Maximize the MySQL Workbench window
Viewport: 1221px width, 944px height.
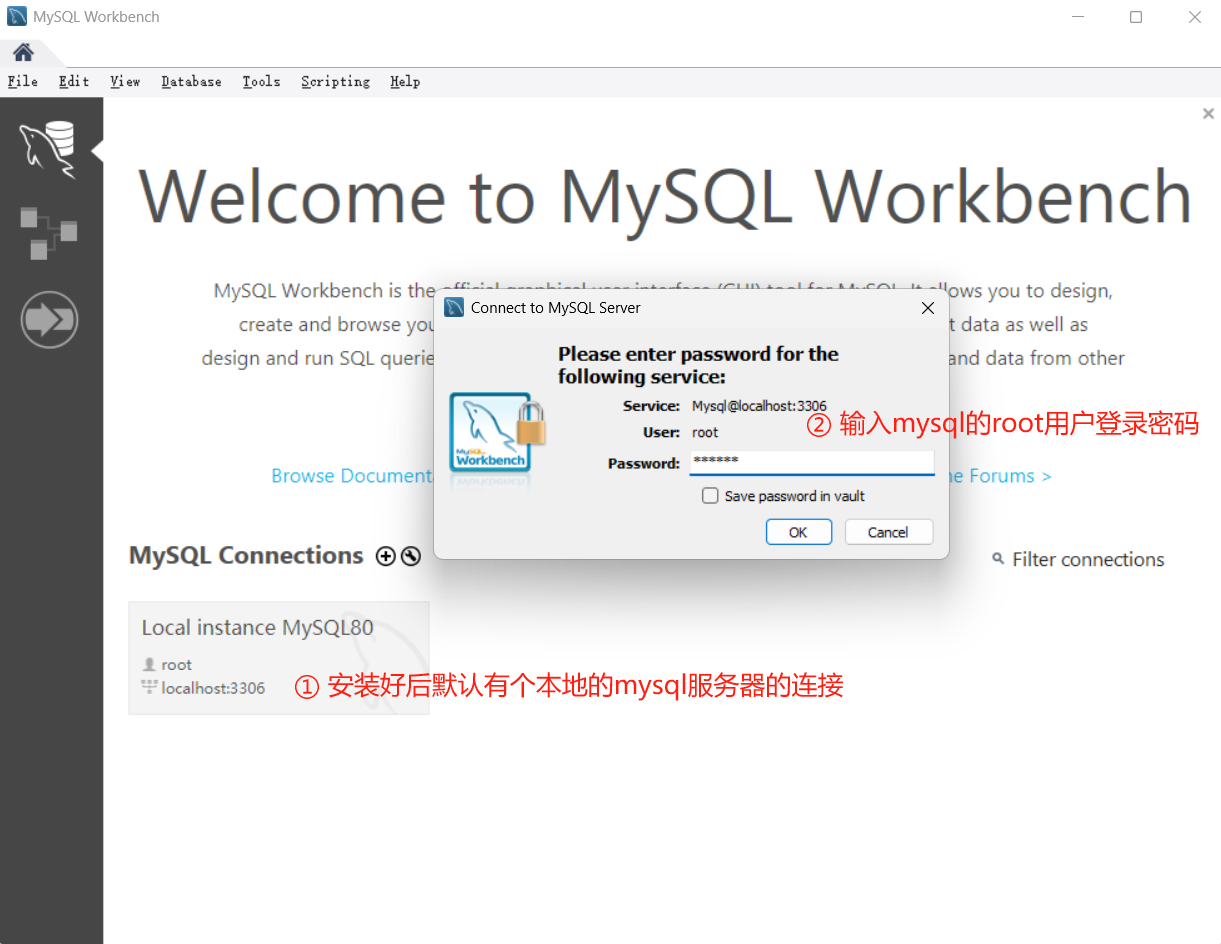point(1136,17)
